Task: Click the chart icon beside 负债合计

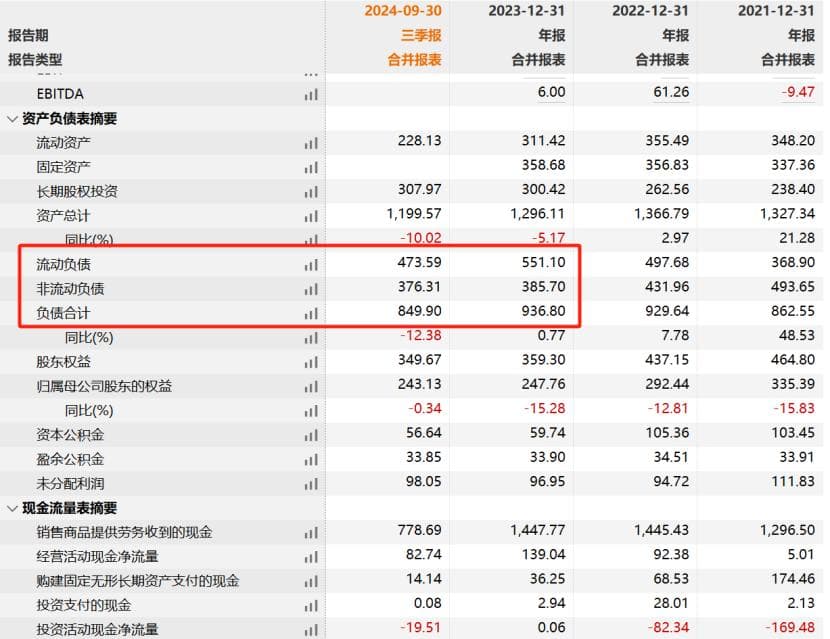Action: pos(311,314)
